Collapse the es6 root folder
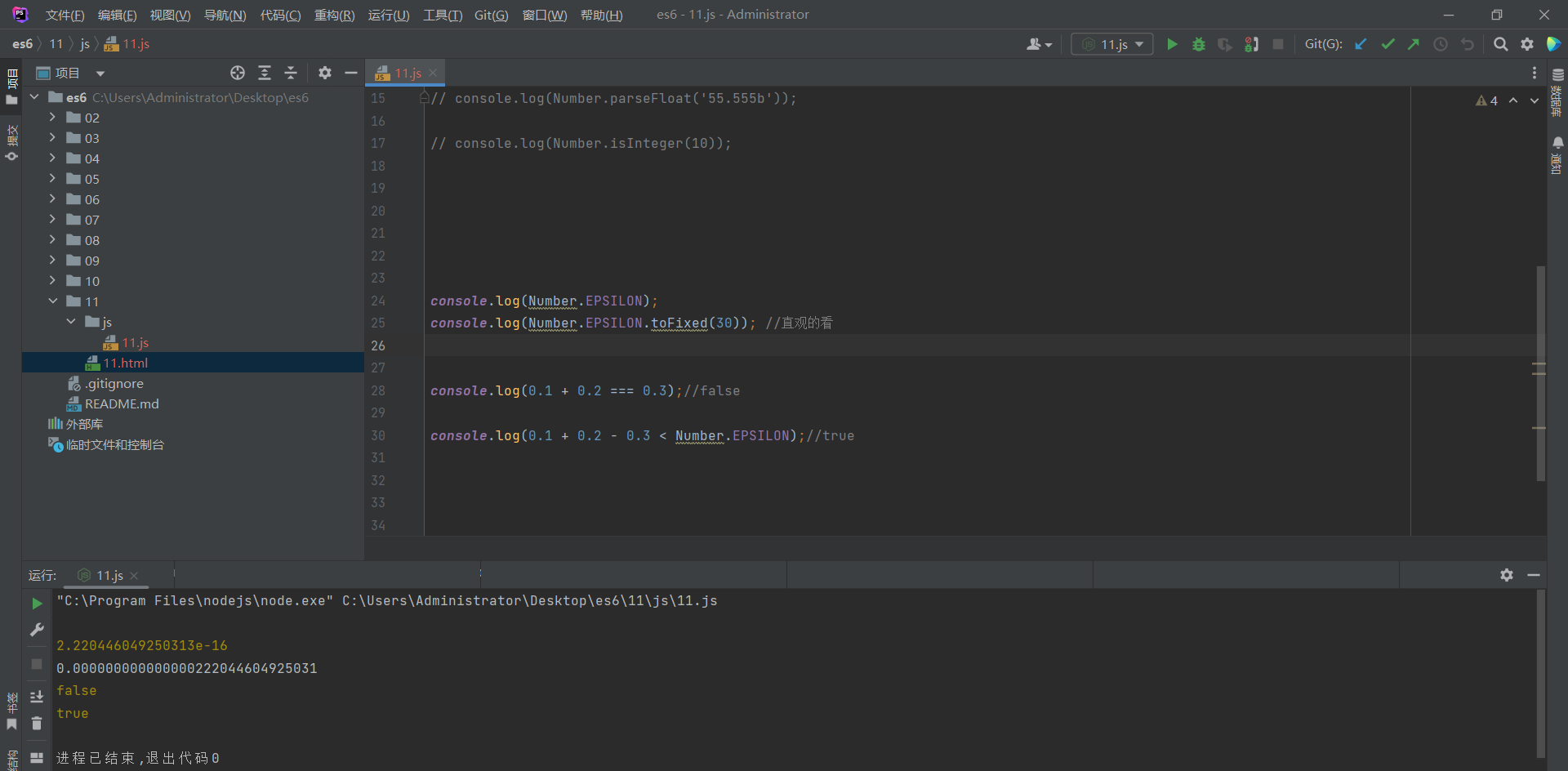Screen dimensions: 1568x771 (x=34, y=97)
